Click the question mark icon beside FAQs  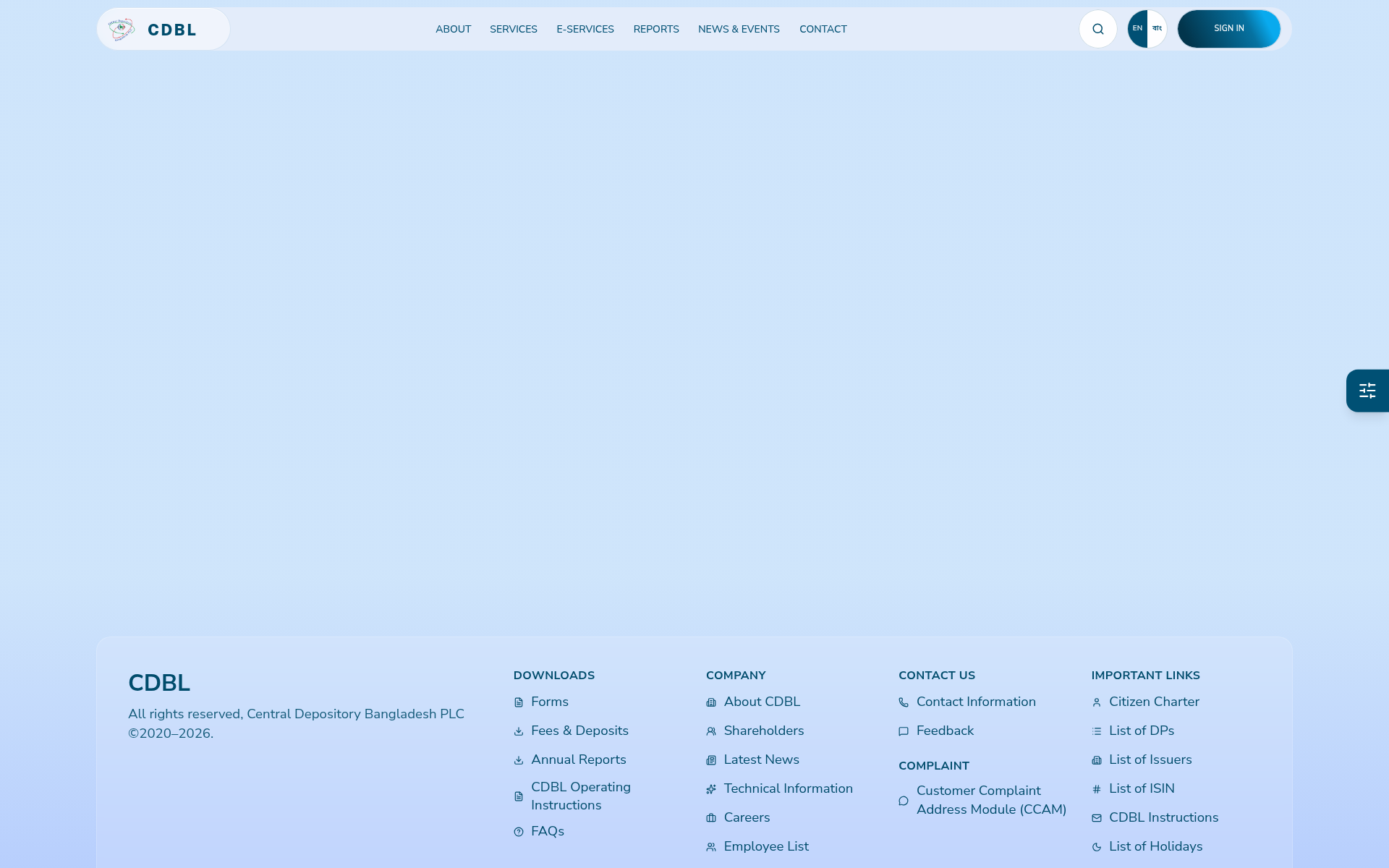pos(519,832)
